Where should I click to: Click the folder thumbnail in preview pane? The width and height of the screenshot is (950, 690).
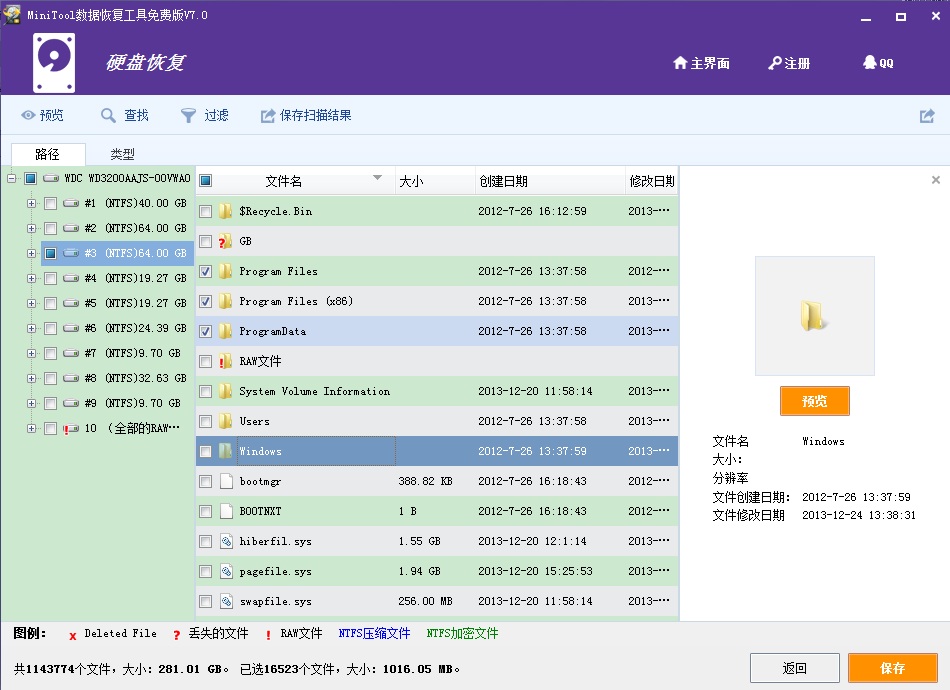point(814,315)
